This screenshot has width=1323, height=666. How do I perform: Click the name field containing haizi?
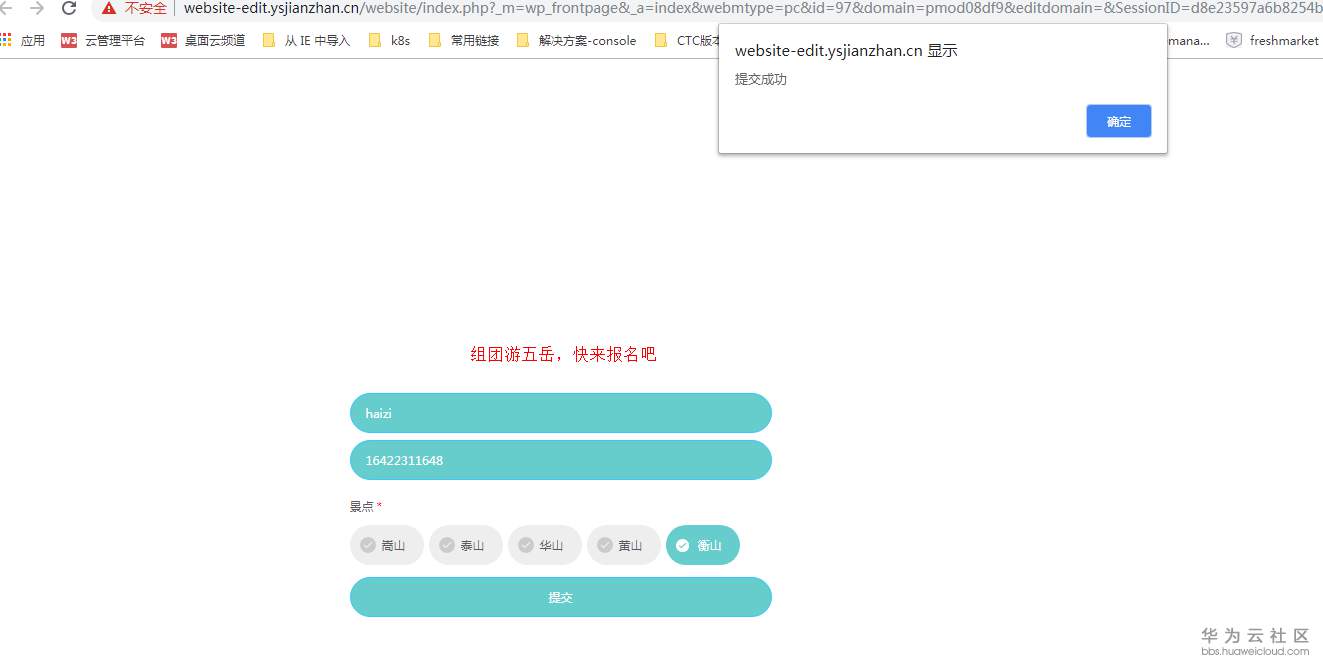(x=560, y=412)
